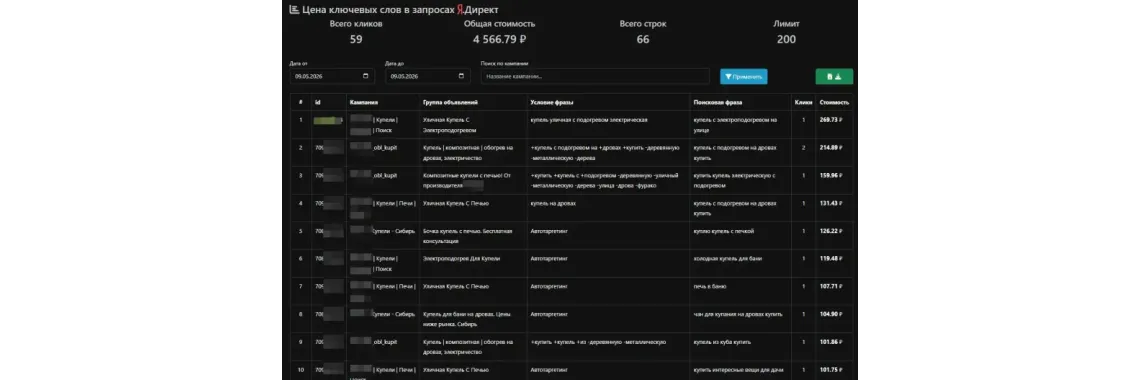Click the 'Общая стоимость' total 4 566.79 ₽
The width and height of the screenshot is (1140, 380).
(x=499, y=39)
